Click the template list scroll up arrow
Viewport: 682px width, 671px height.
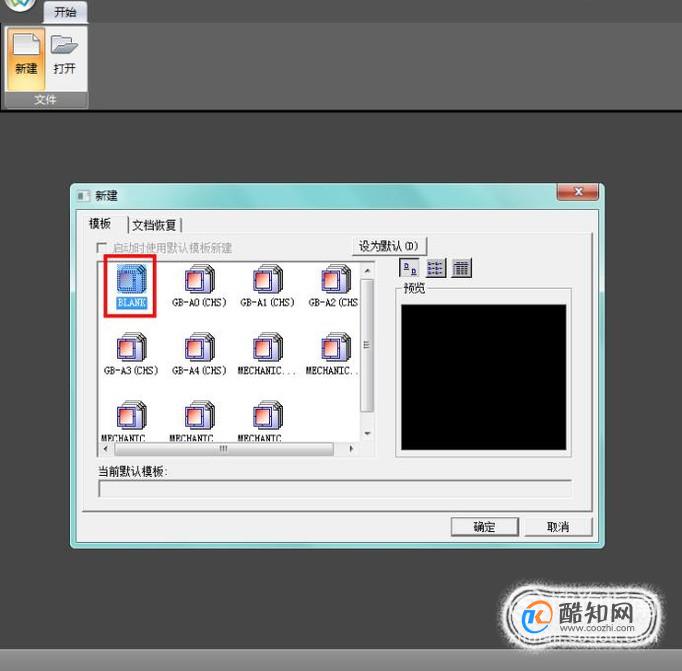pos(367,270)
